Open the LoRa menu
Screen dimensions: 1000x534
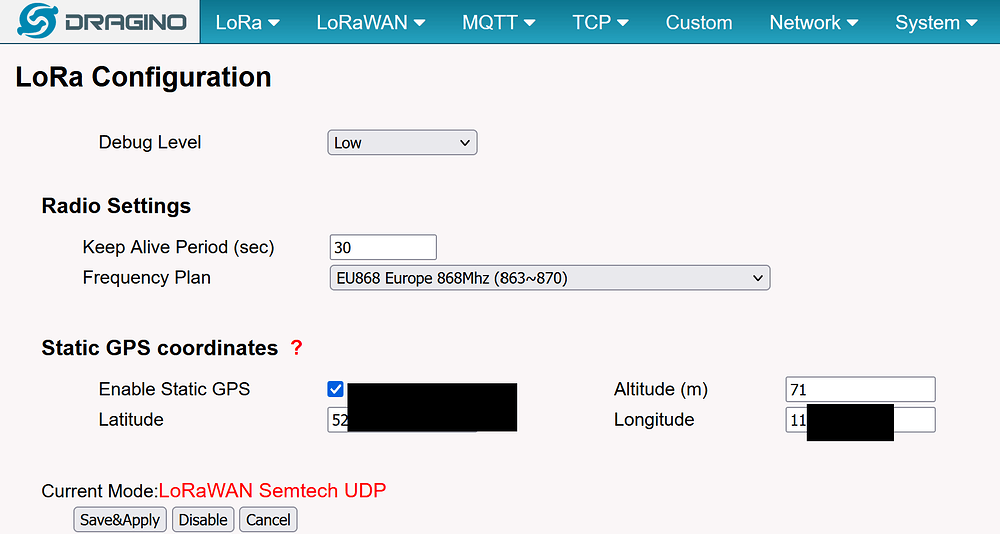[247, 22]
